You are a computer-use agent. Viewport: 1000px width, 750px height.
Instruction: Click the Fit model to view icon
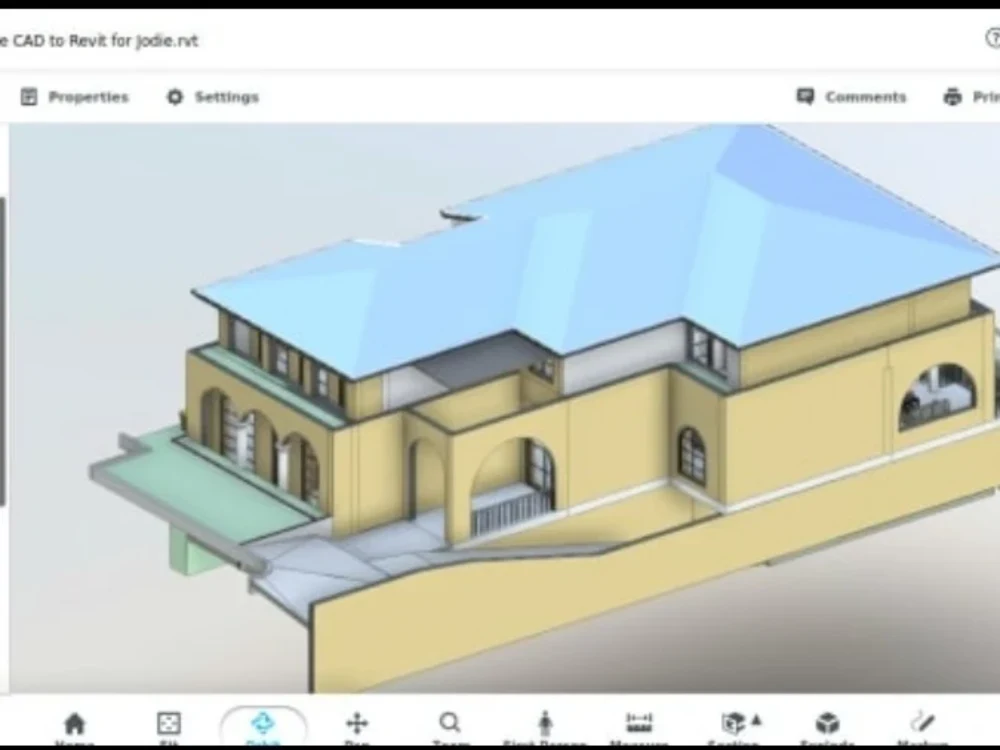pyautogui.click(x=168, y=722)
